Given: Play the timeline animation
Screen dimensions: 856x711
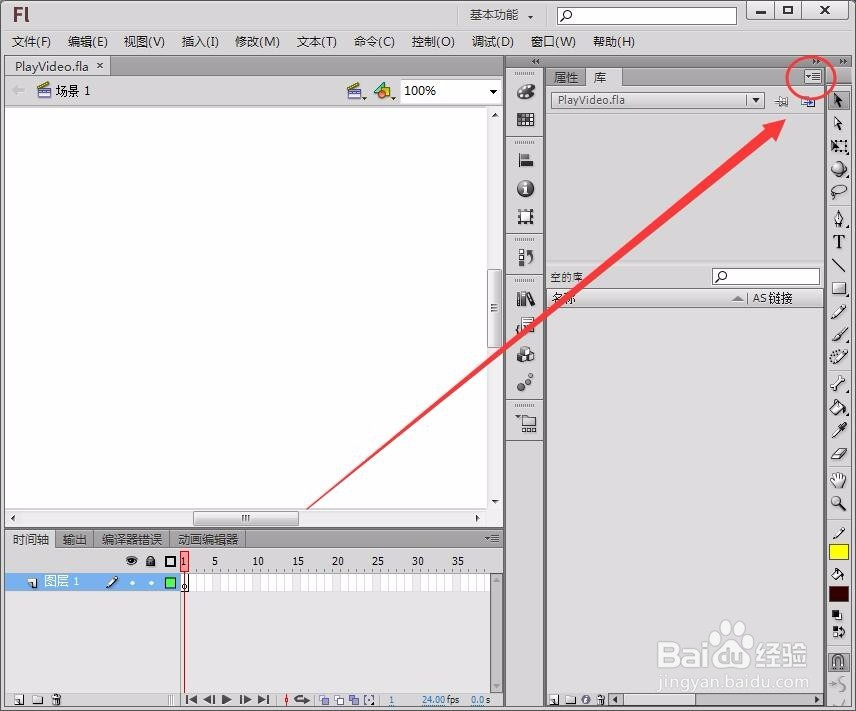Looking at the screenshot, I should [x=227, y=700].
